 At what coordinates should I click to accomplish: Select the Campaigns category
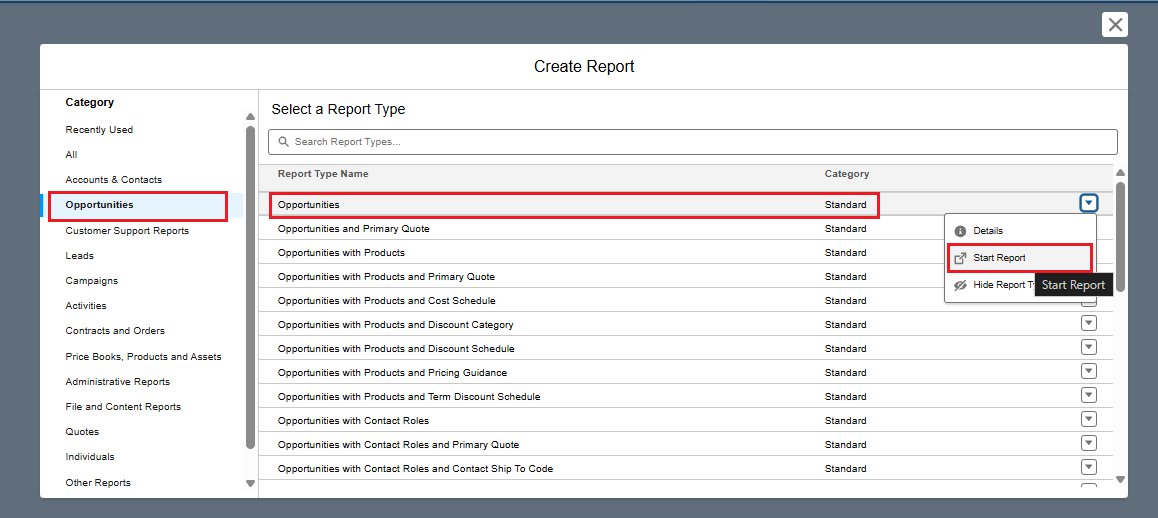[x=91, y=281]
